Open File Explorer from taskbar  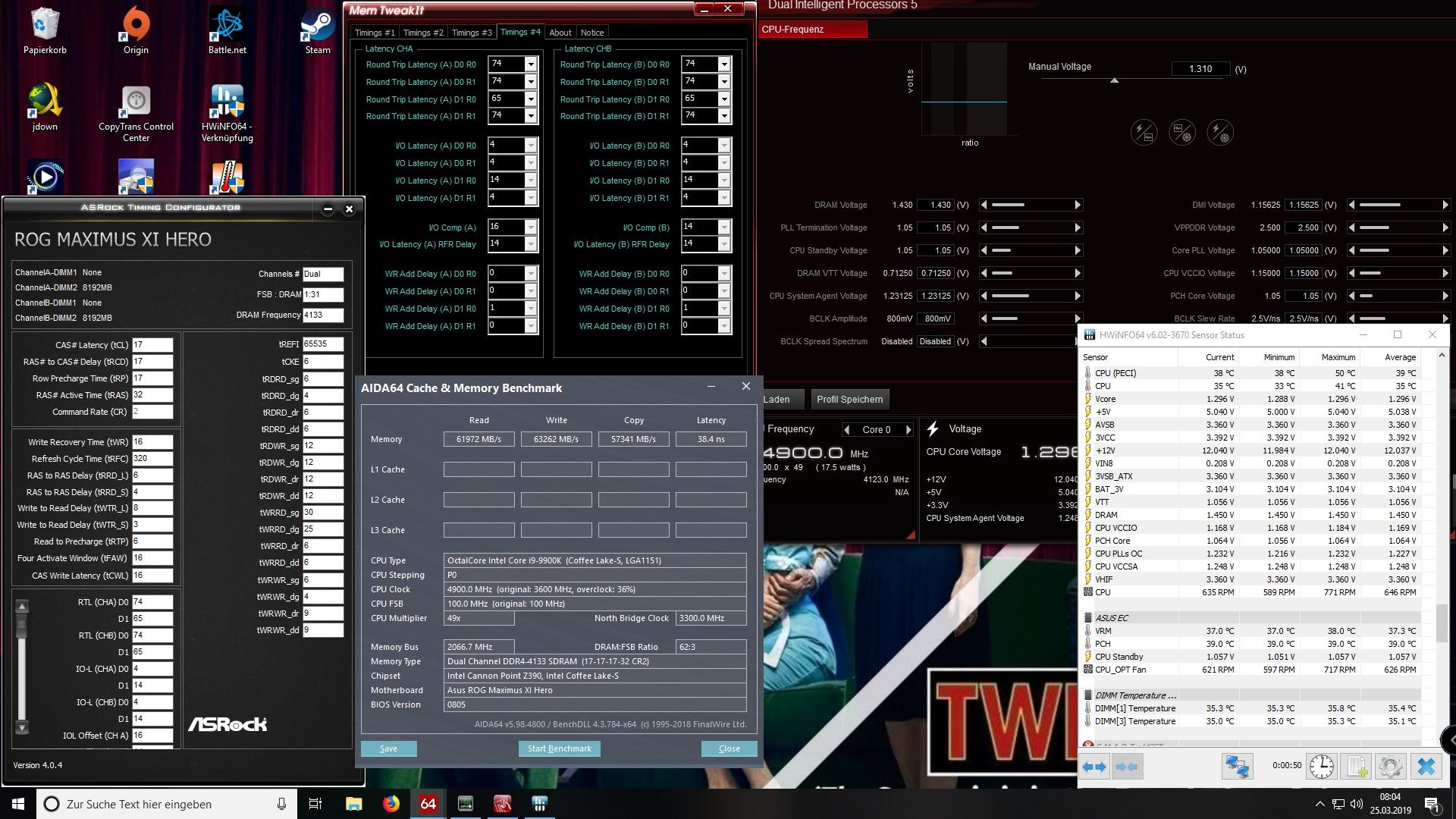click(353, 804)
